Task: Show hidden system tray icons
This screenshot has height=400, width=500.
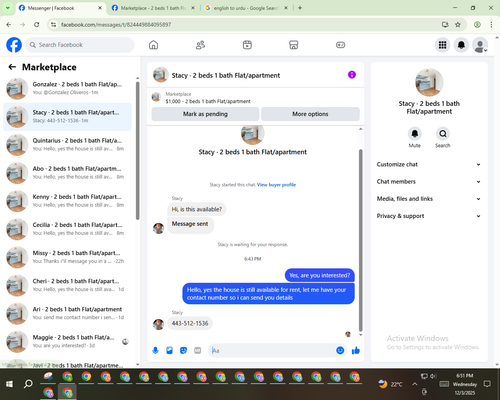Action: pos(415,384)
